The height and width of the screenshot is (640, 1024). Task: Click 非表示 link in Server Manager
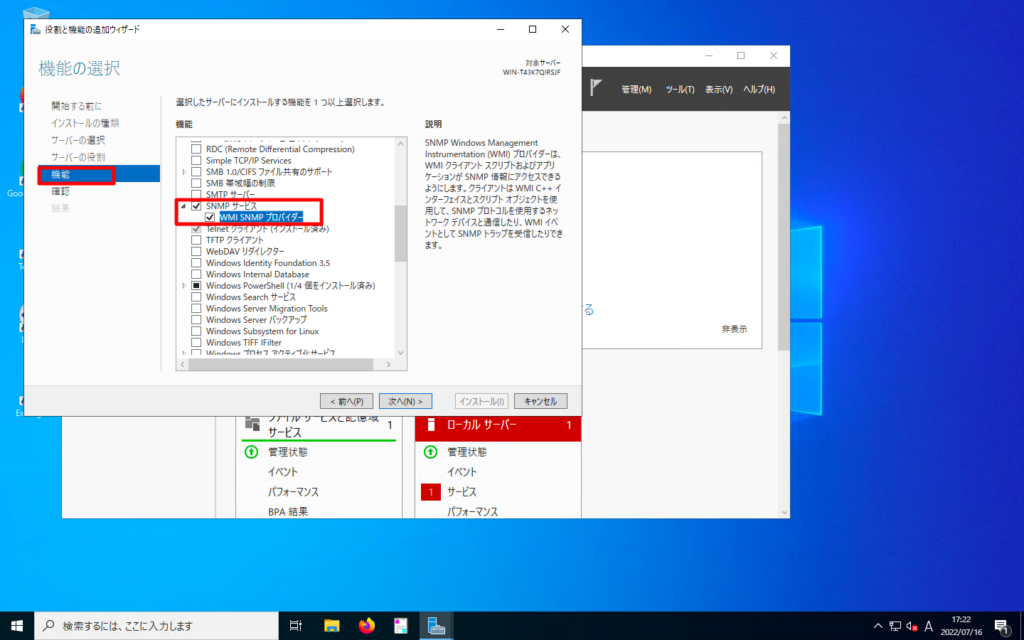[x=734, y=329]
